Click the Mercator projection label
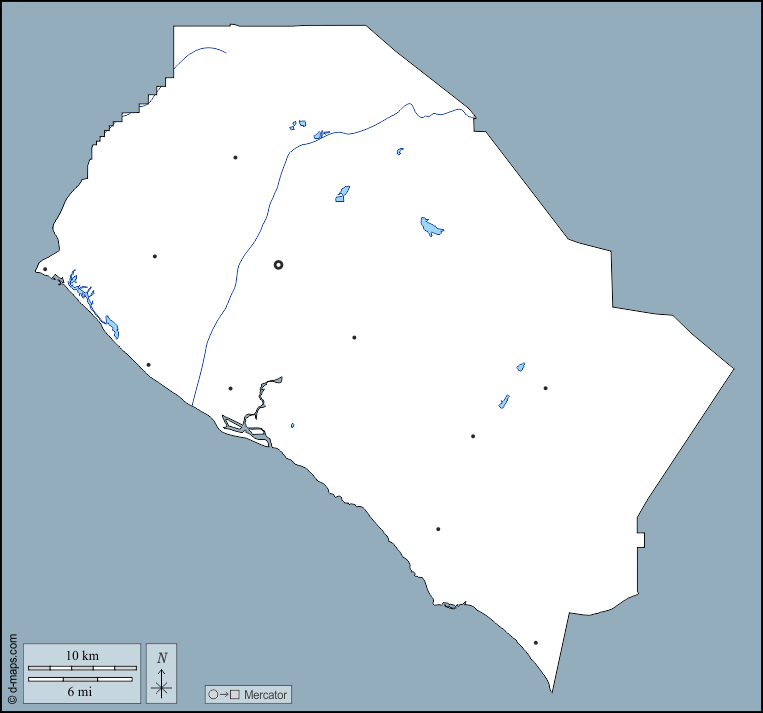 265,694
